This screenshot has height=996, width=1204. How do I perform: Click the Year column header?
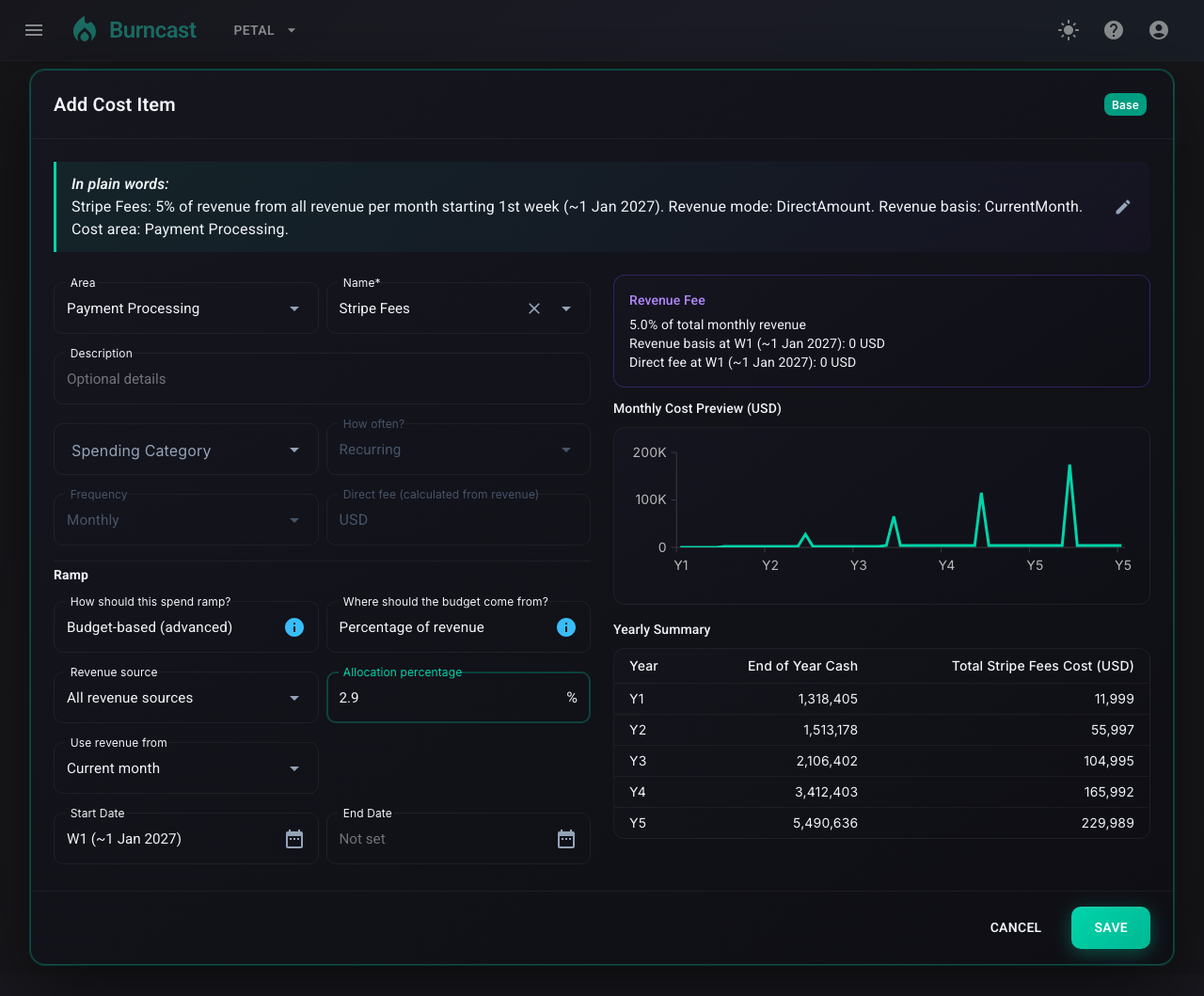643,666
